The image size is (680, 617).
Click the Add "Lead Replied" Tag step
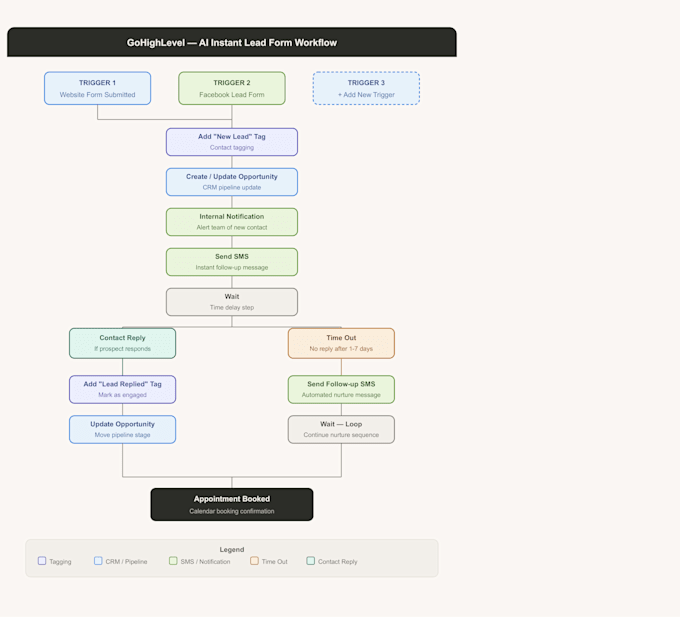[123, 389]
